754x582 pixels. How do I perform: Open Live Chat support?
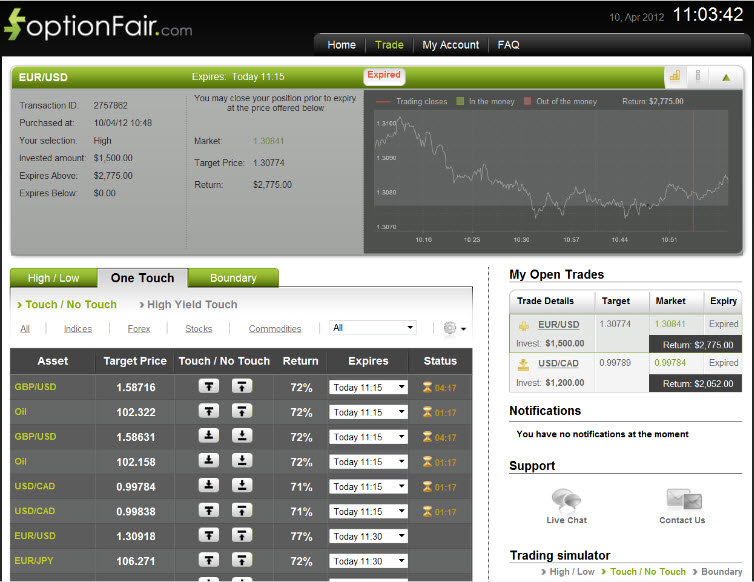566,505
